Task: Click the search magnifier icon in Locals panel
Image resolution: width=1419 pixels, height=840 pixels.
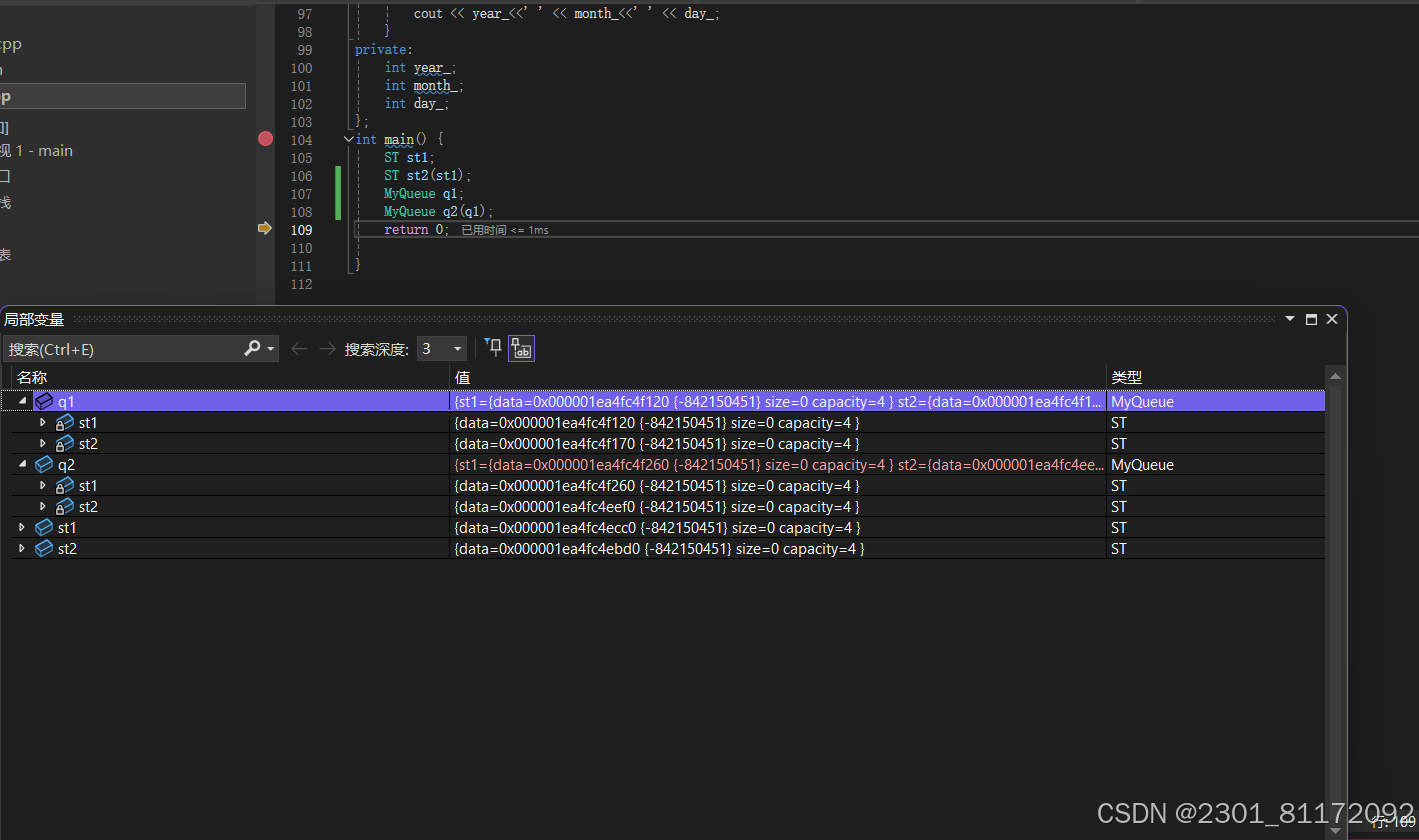Action: click(253, 348)
